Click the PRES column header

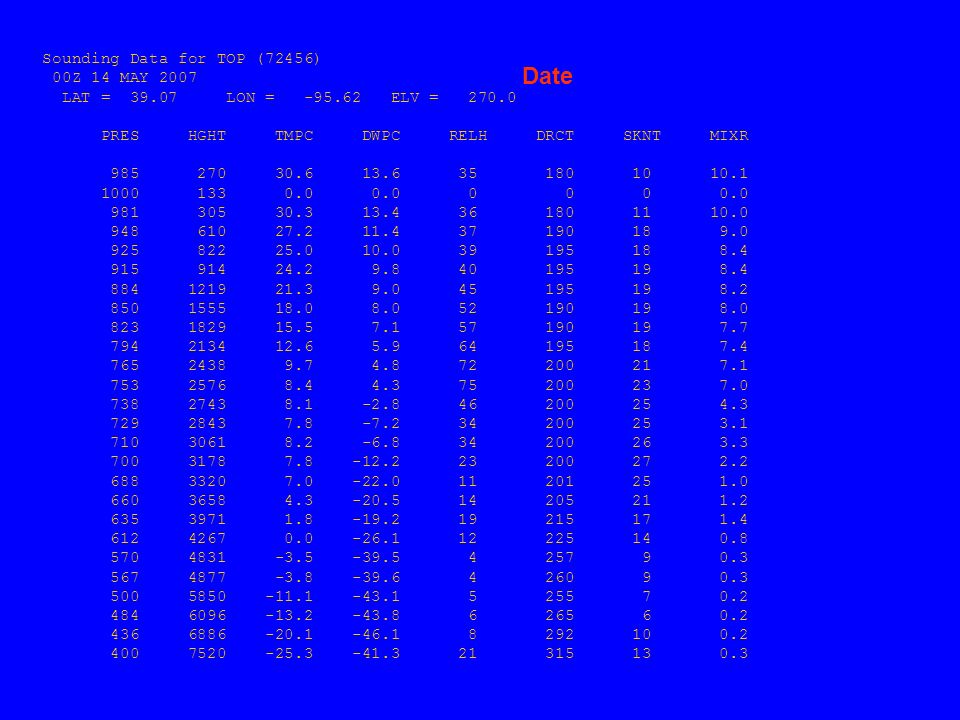pyautogui.click(x=120, y=135)
